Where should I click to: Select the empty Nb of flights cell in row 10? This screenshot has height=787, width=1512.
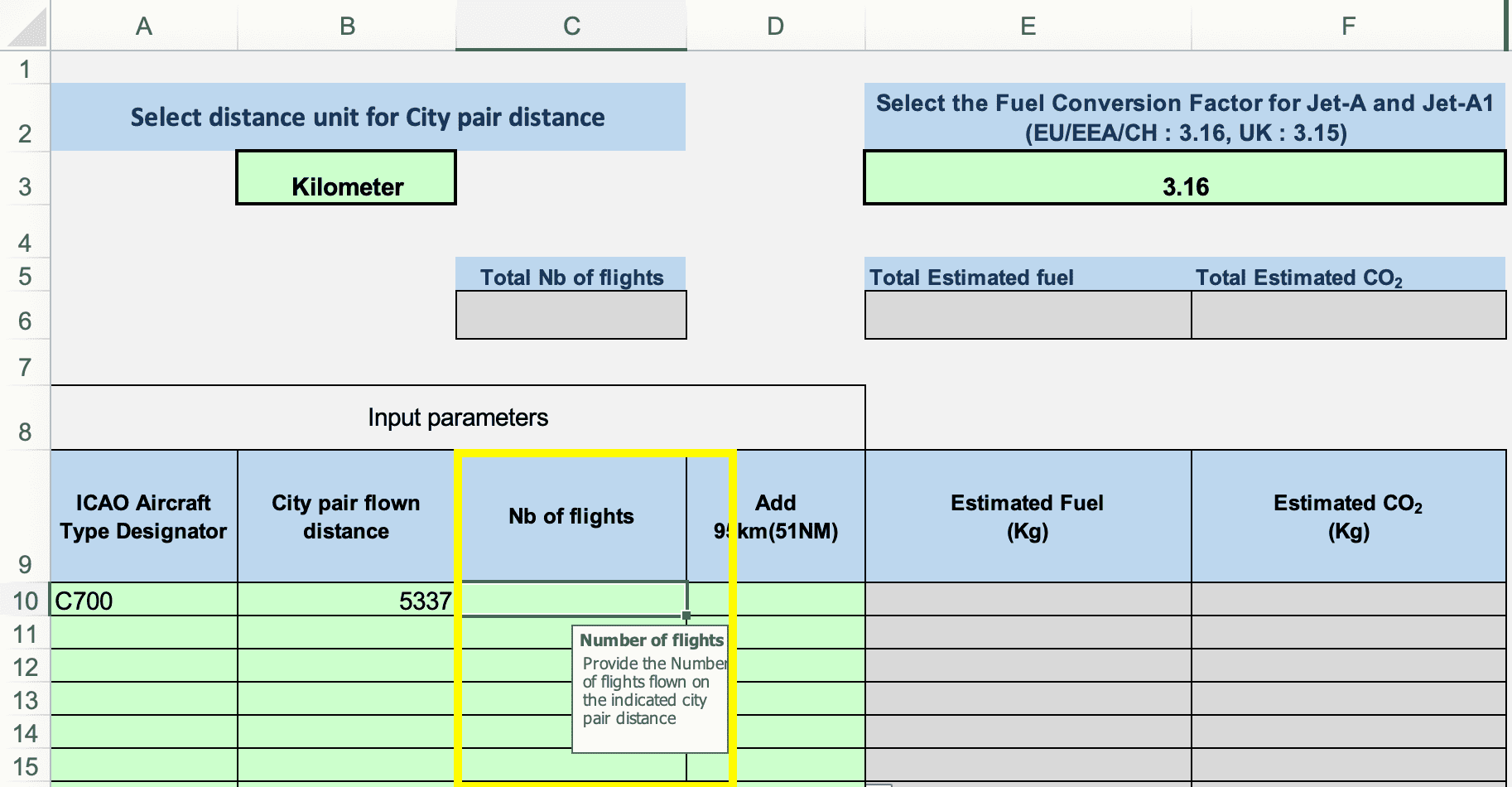[571, 599]
